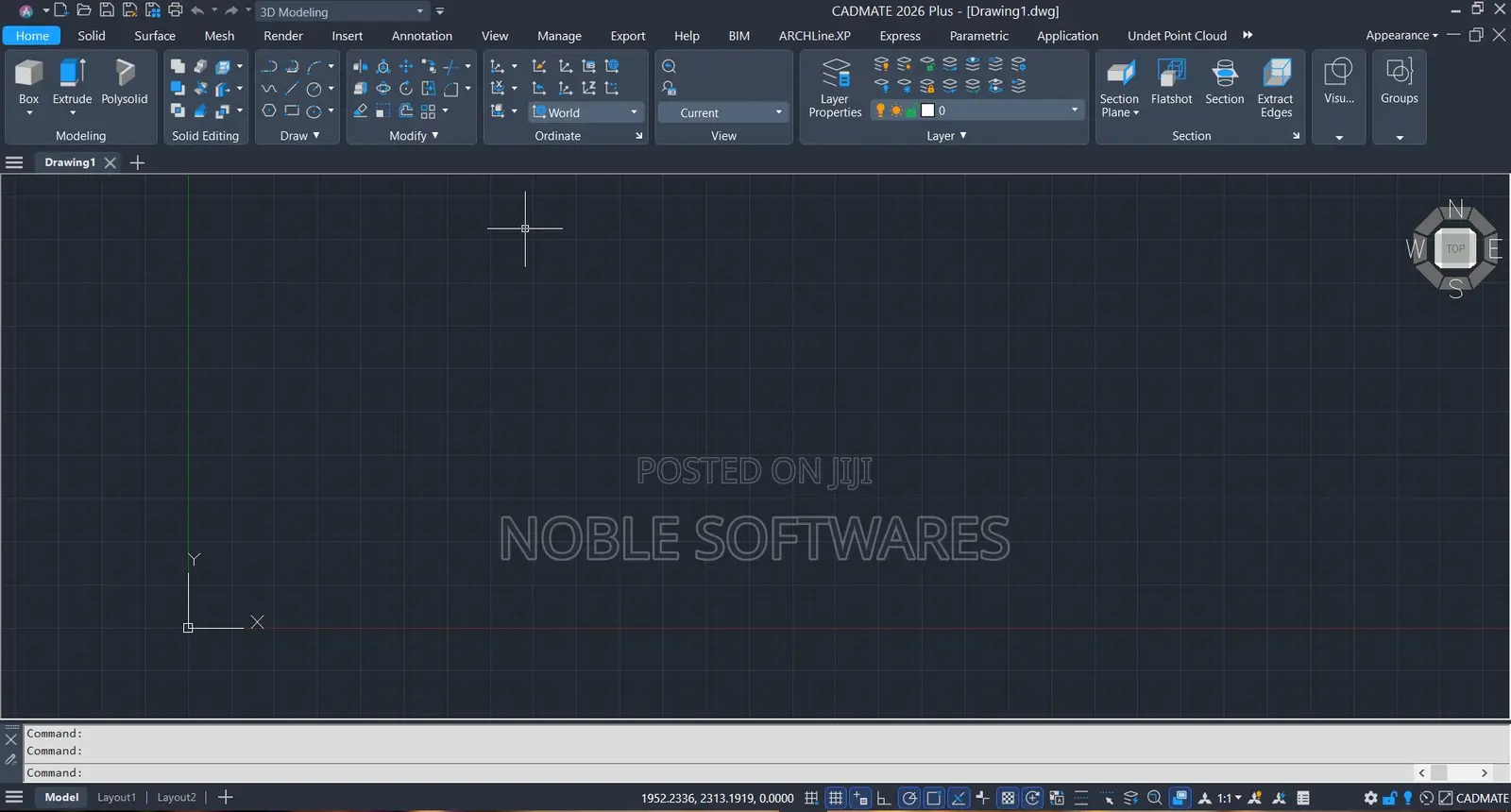Screen dimensions: 1511x812
Task: Toggle the layer 0 lightbulb on/off
Action: point(881,110)
